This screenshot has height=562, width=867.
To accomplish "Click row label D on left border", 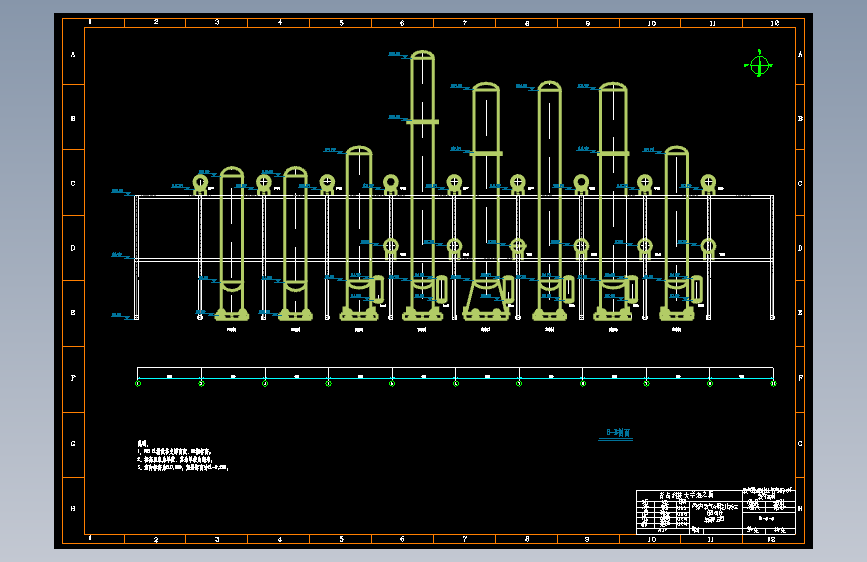I will [x=73, y=248].
